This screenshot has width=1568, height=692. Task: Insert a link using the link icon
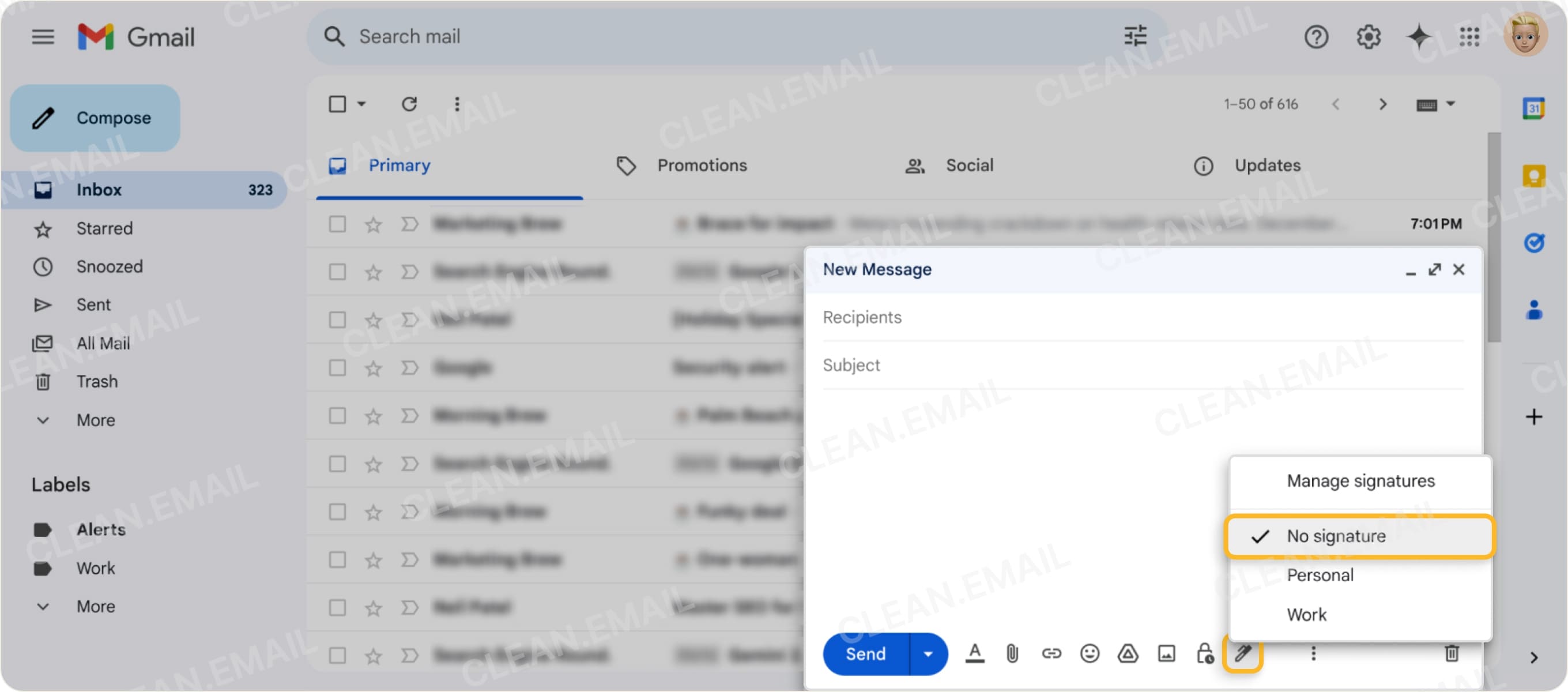click(x=1051, y=653)
